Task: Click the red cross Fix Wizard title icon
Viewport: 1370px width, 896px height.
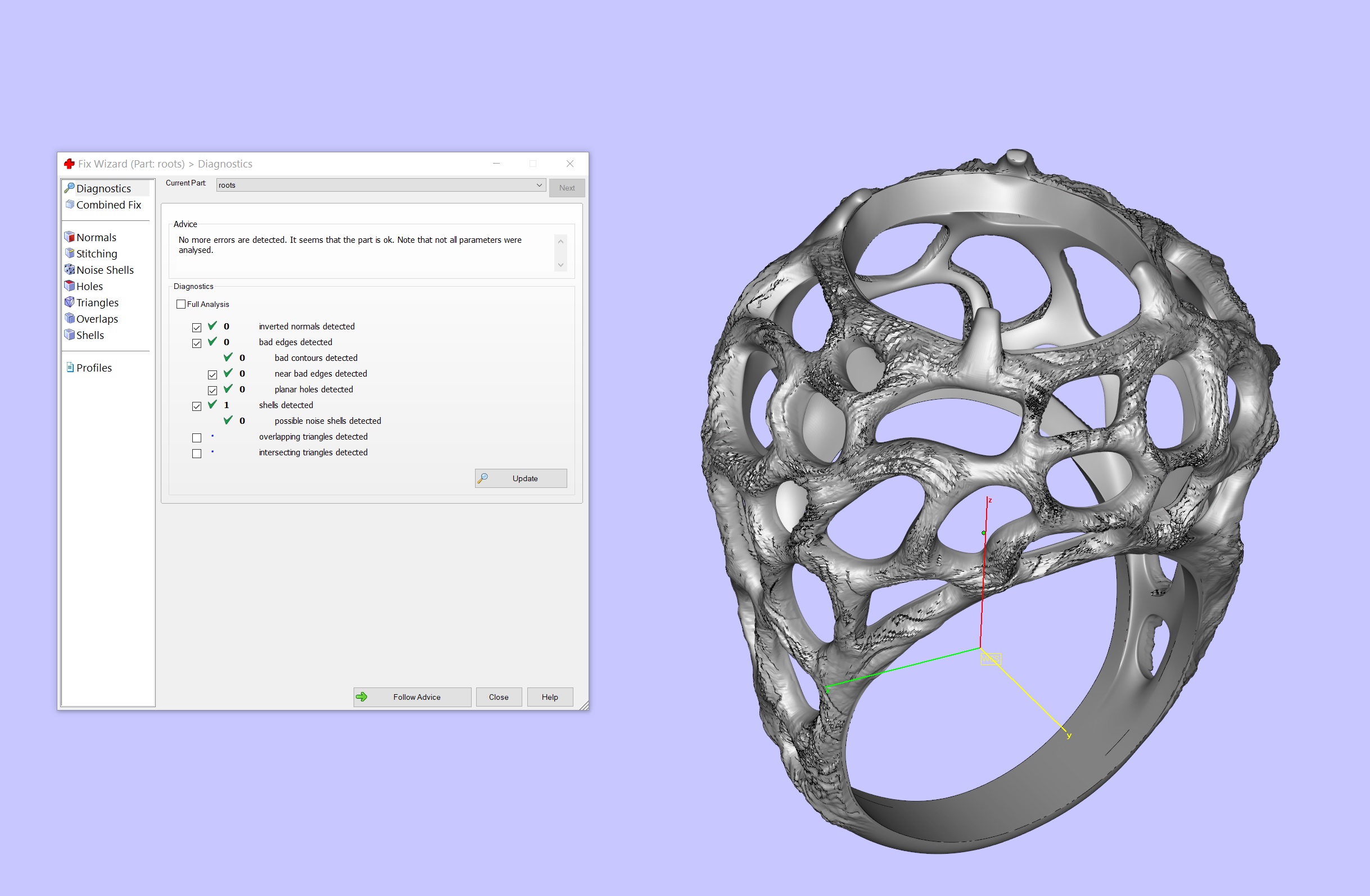Action: pyautogui.click(x=69, y=164)
